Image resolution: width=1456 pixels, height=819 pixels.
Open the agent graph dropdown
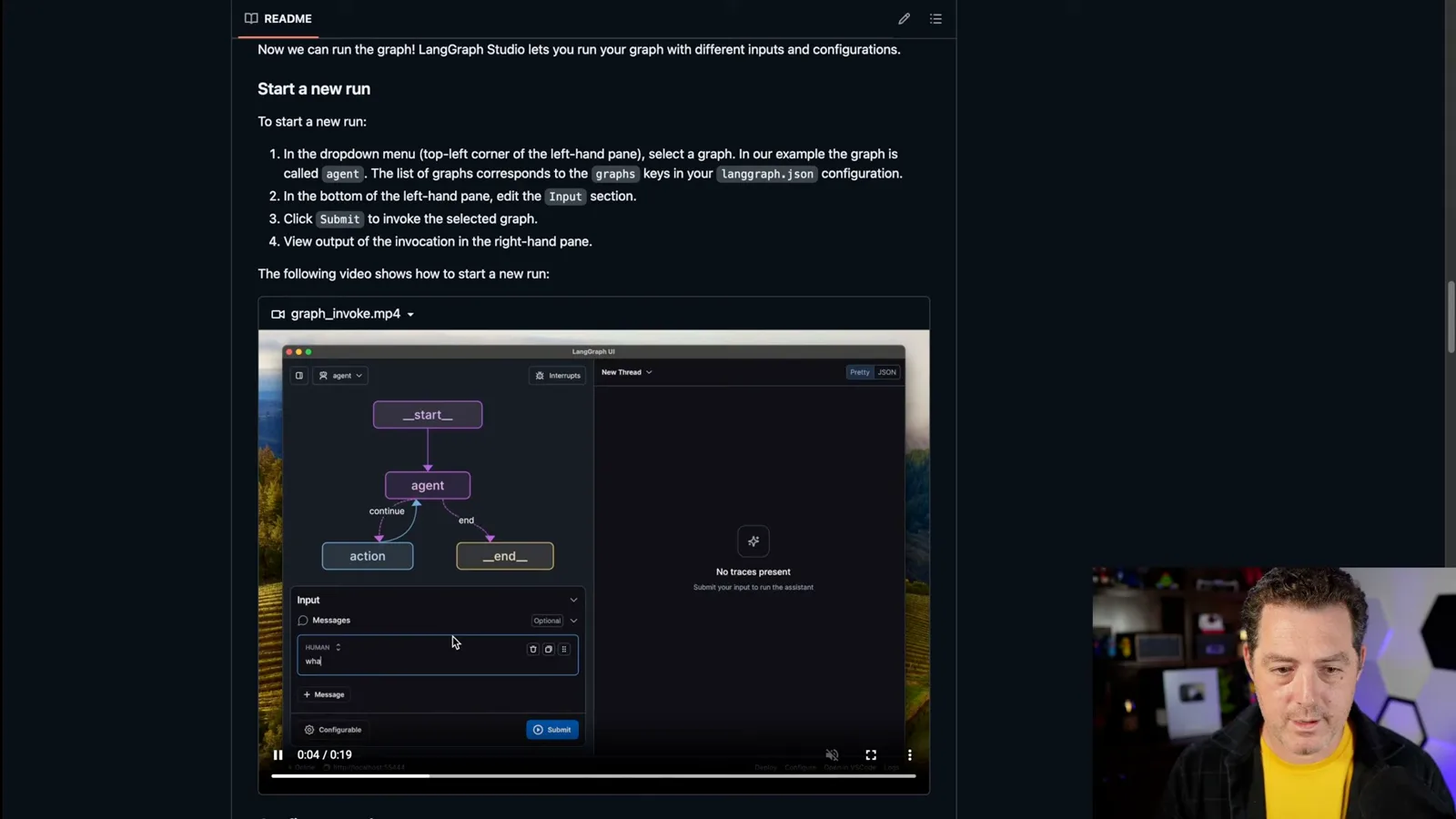[340, 375]
